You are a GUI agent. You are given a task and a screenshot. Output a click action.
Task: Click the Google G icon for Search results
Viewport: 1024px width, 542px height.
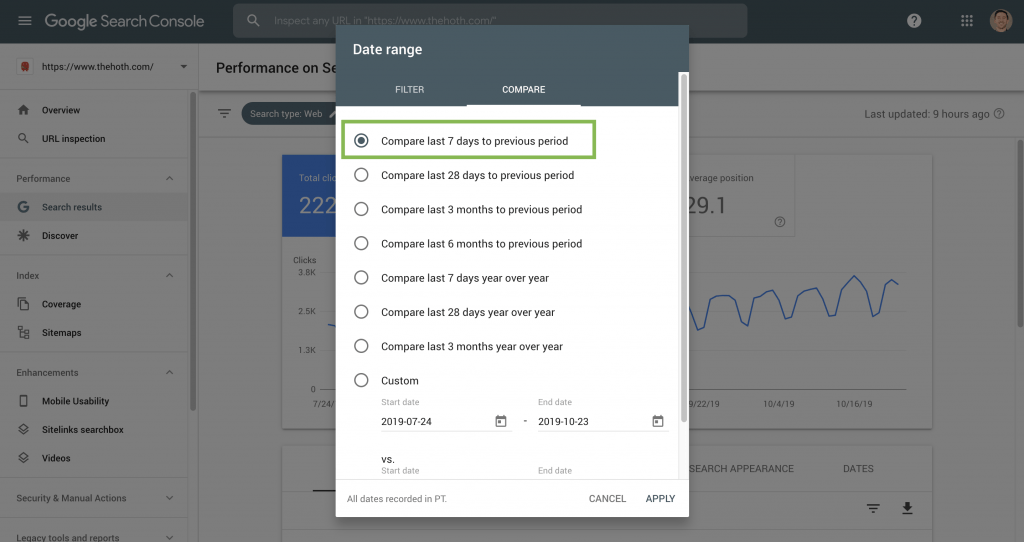[24, 207]
